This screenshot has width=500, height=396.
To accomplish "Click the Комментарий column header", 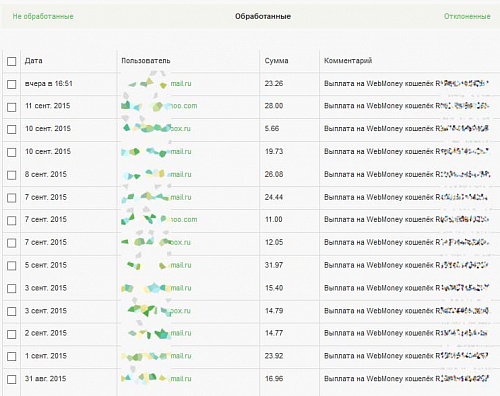I will [x=348, y=61].
